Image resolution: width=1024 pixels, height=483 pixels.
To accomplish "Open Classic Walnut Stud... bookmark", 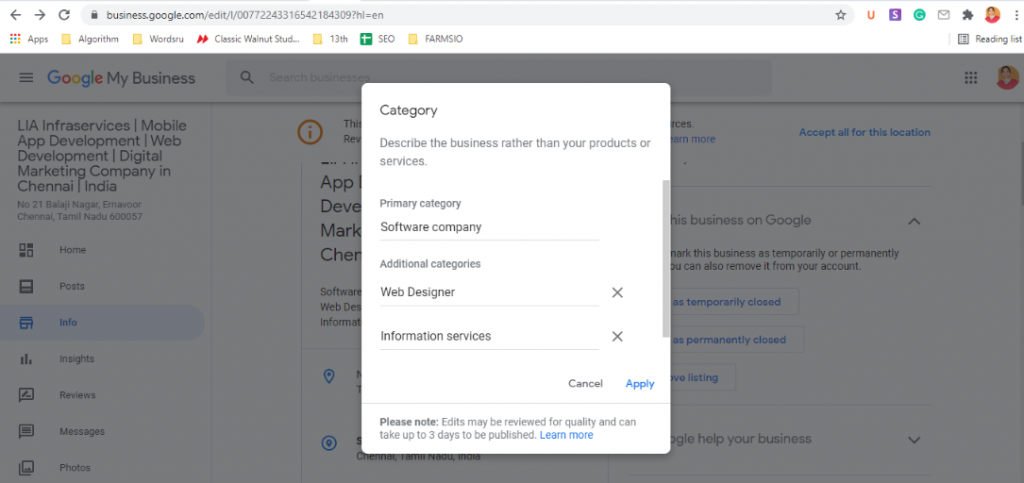I will click(x=248, y=39).
